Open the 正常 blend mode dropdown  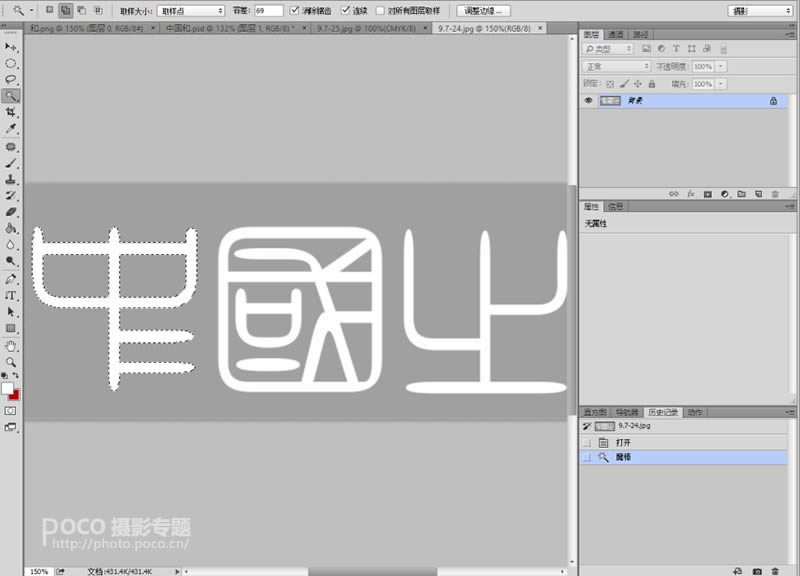(x=616, y=66)
